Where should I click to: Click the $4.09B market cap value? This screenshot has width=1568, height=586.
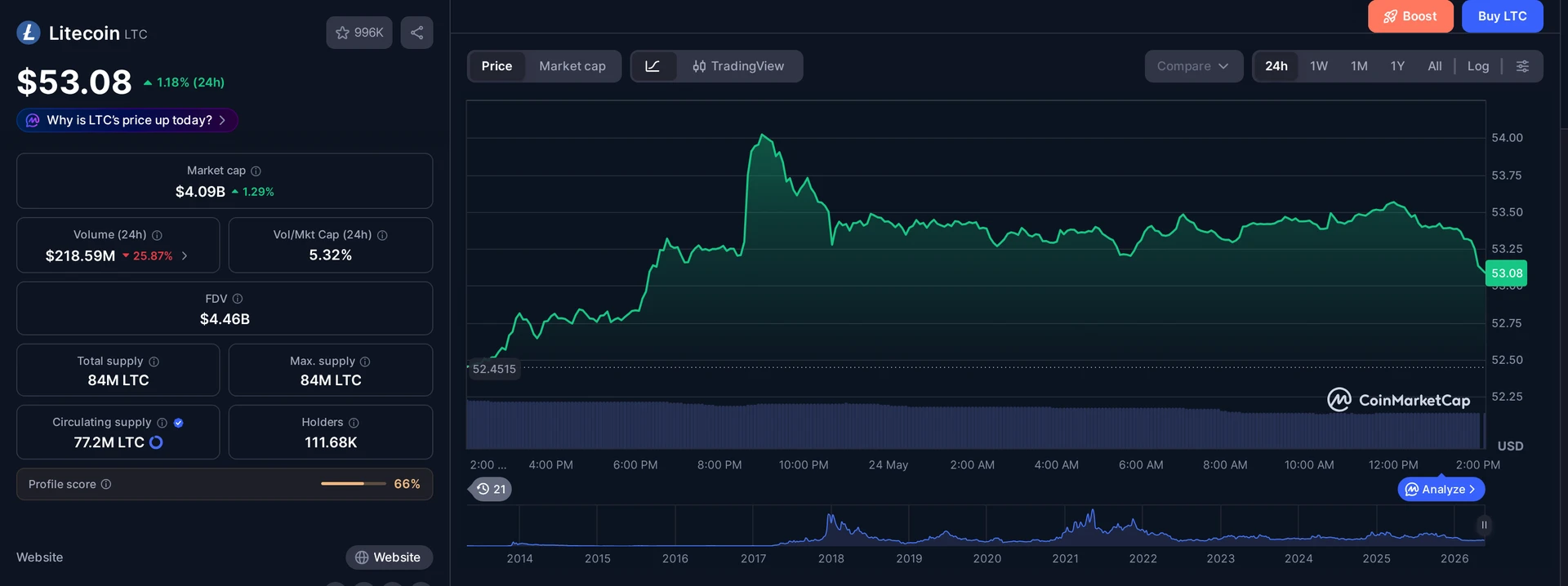200,192
